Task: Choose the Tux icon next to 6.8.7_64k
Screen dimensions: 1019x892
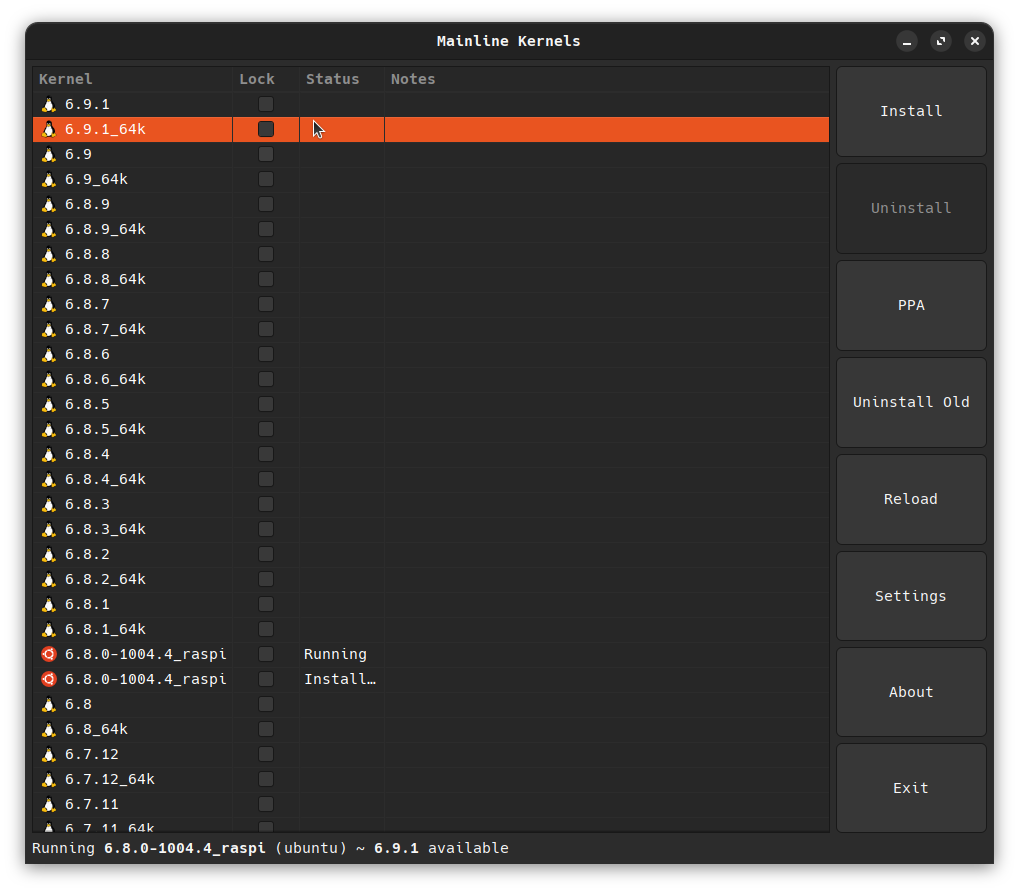Action: click(x=49, y=329)
